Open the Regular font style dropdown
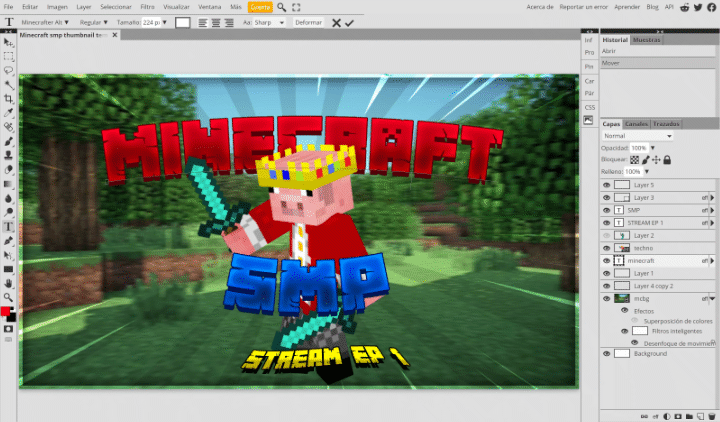The width and height of the screenshot is (720, 422). (x=93, y=23)
